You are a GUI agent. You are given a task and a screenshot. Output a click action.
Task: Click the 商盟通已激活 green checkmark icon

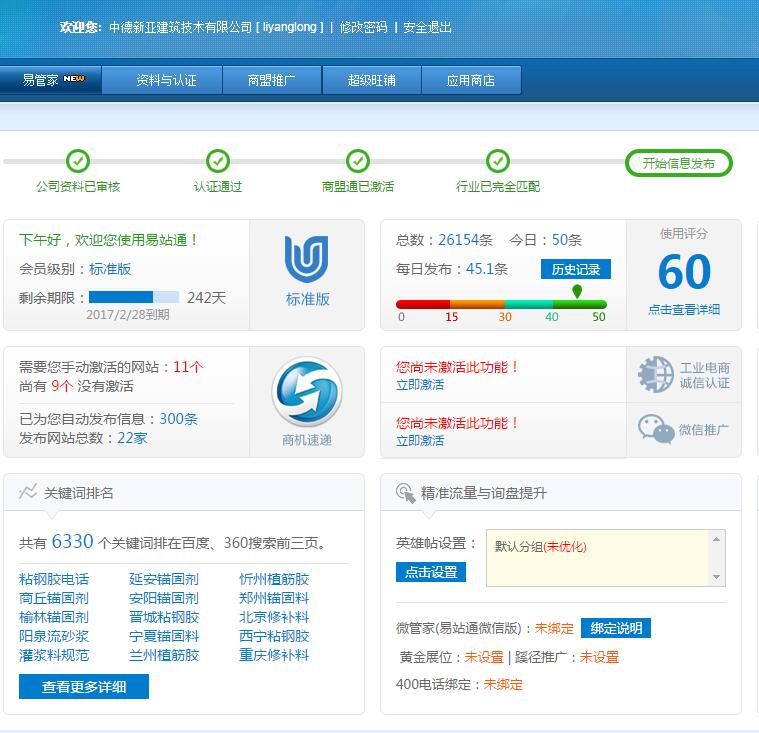pos(358,161)
